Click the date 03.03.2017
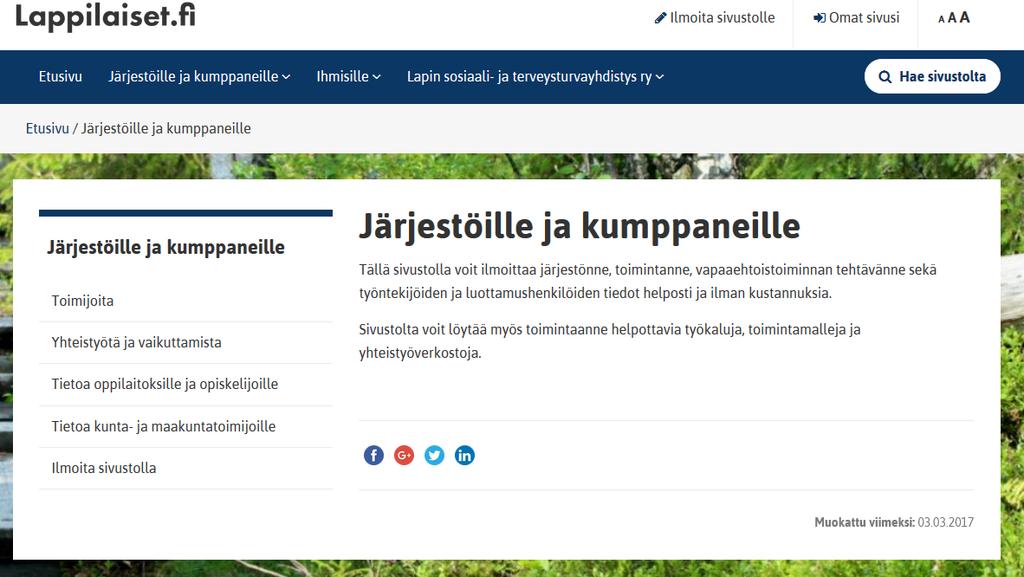This screenshot has width=1024, height=577. pos(946,522)
